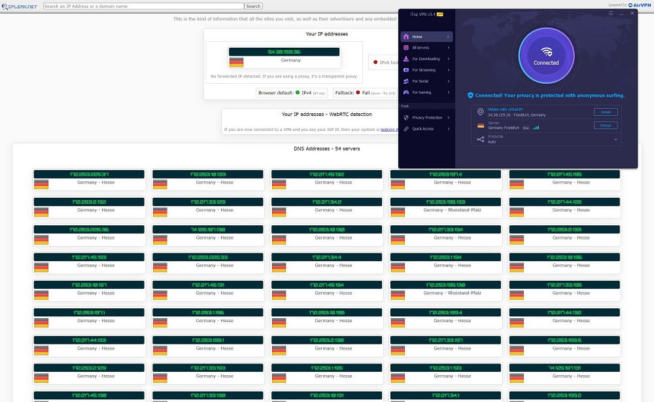Expand the Quick Access chevron
654x402 pixels.
(x=448, y=129)
